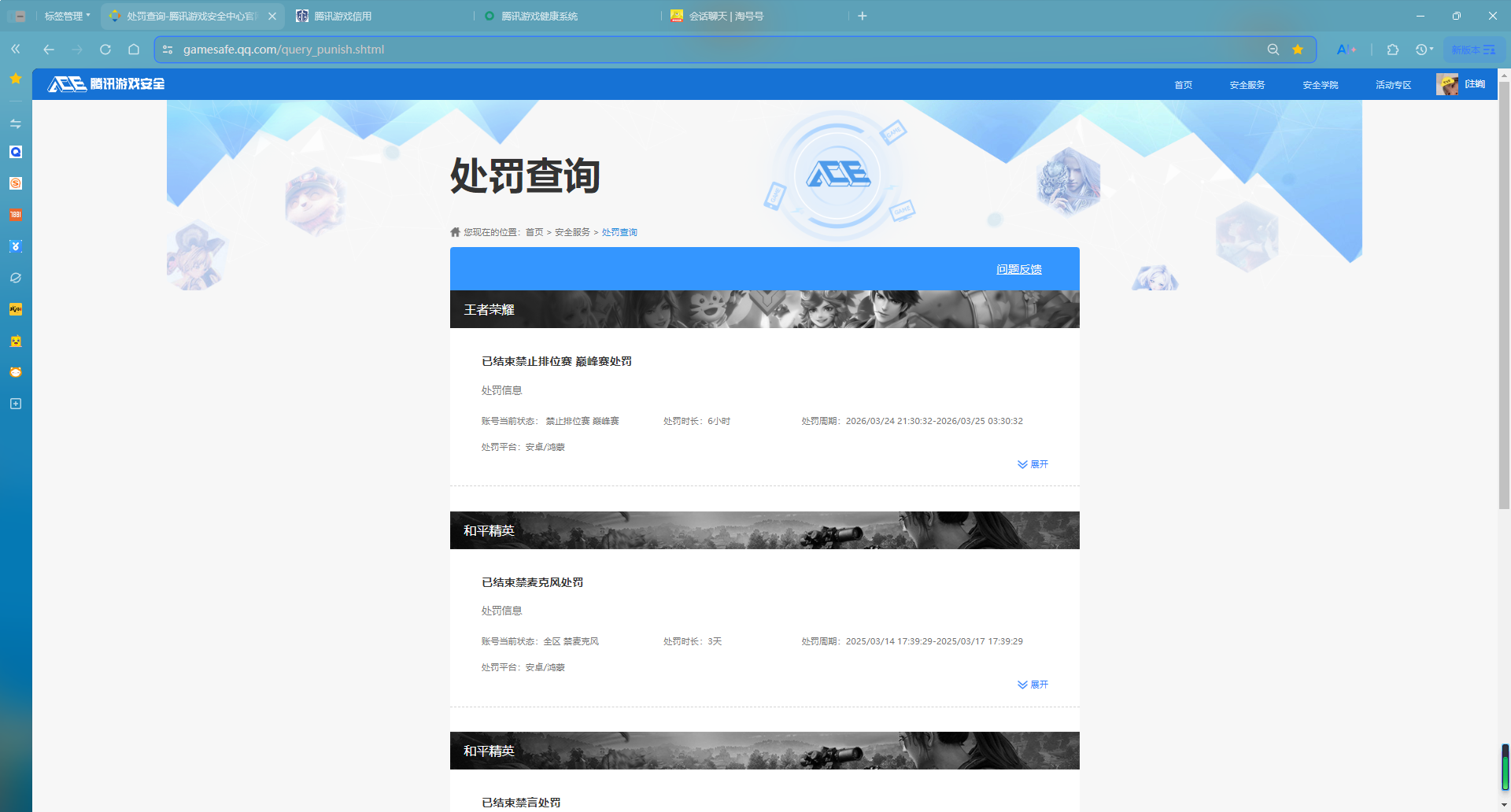Click the browser back arrow
This screenshot has height=812, width=1511.
(49, 50)
